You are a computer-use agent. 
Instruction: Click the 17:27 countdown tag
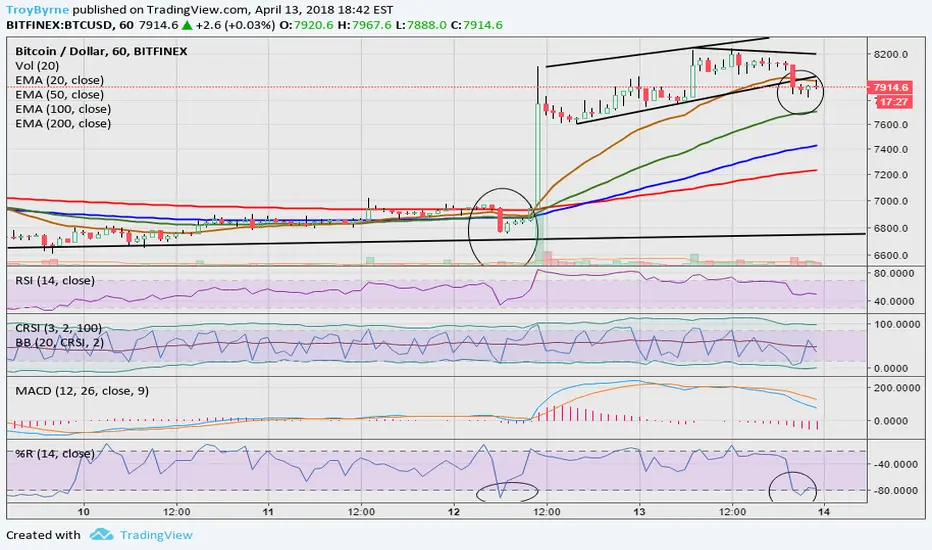pyautogui.click(x=893, y=102)
